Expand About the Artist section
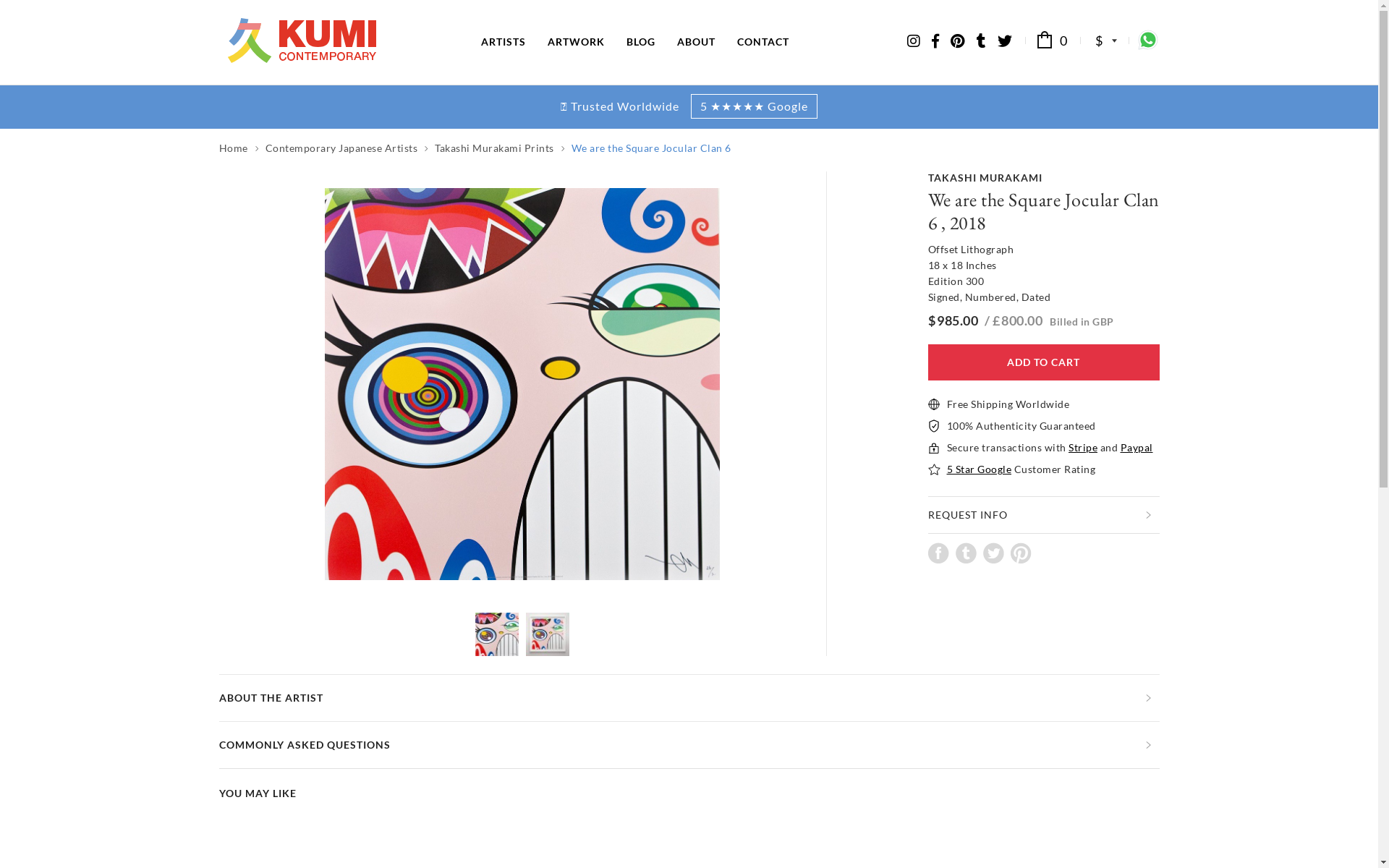Viewport: 1389px width, 868px height. tap(689, 698)
